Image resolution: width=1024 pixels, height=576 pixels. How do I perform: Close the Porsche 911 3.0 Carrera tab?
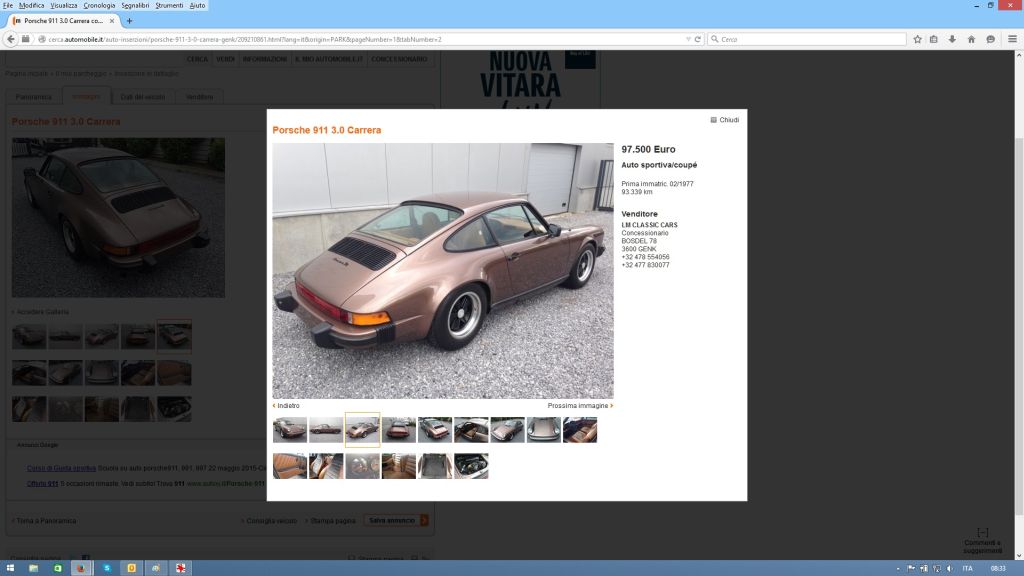[x=112, y=21]
